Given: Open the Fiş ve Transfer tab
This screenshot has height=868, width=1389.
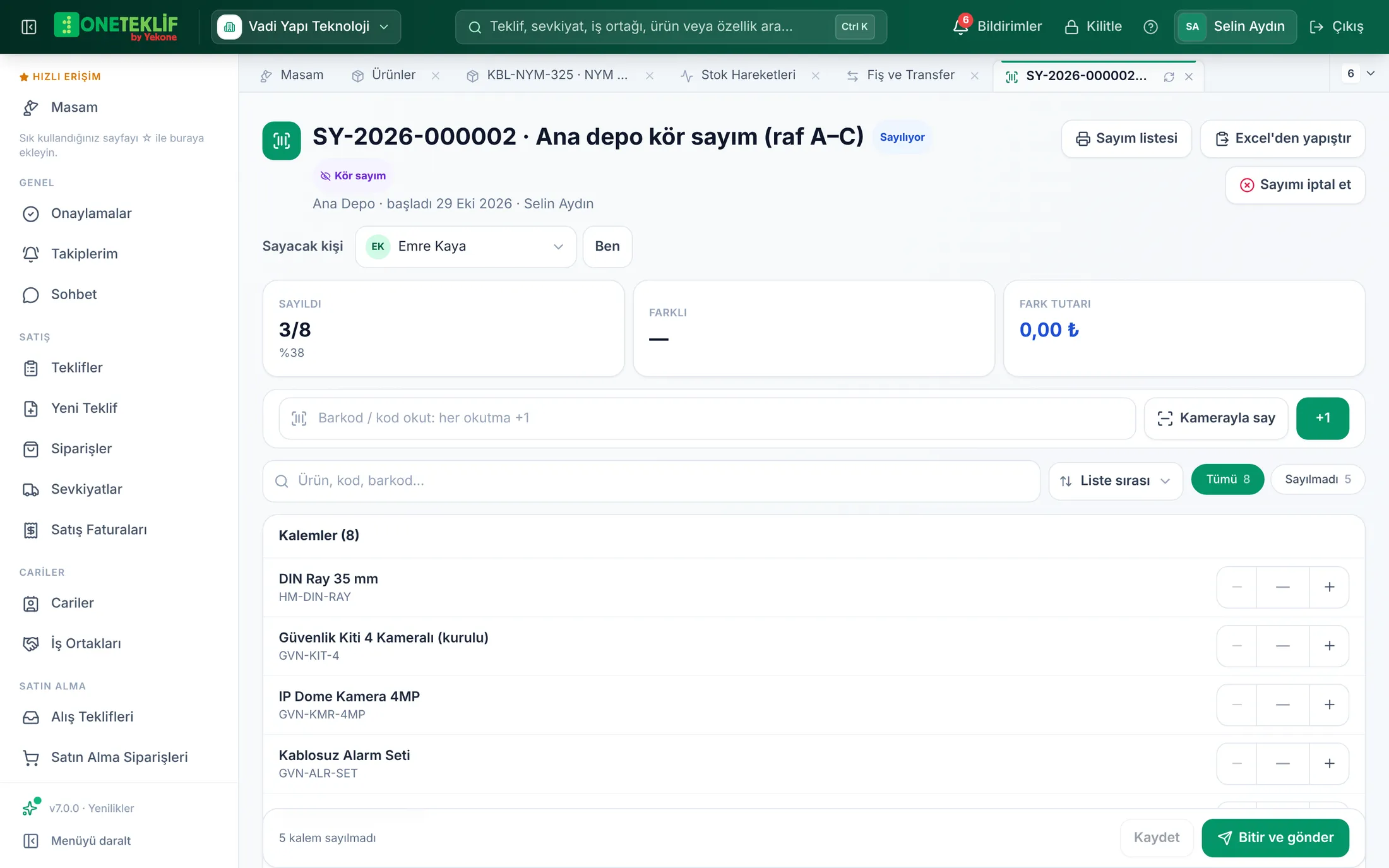Looking at the screenshot, I should tap(902, 75).
